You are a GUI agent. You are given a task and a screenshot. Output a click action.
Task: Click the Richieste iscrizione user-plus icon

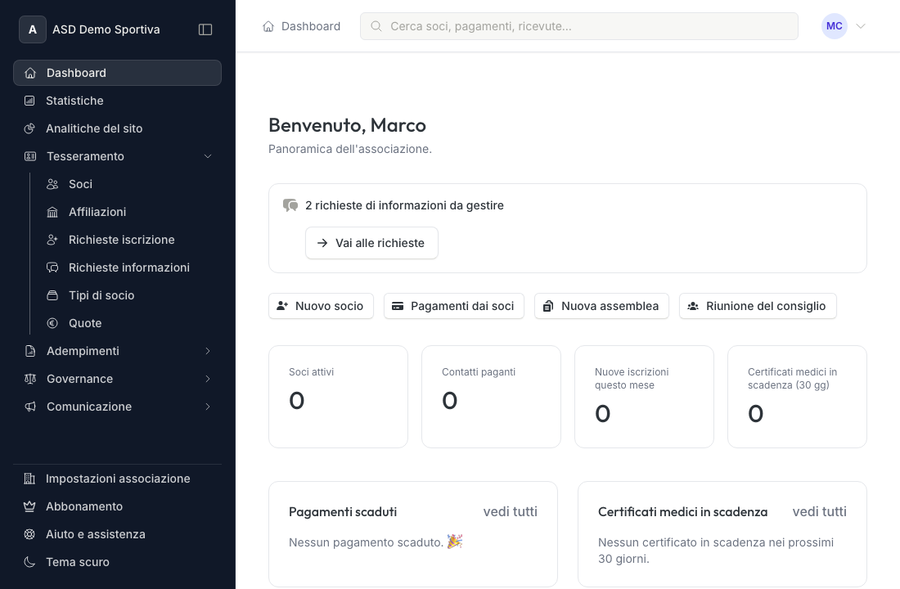click(x=52, y=240)
